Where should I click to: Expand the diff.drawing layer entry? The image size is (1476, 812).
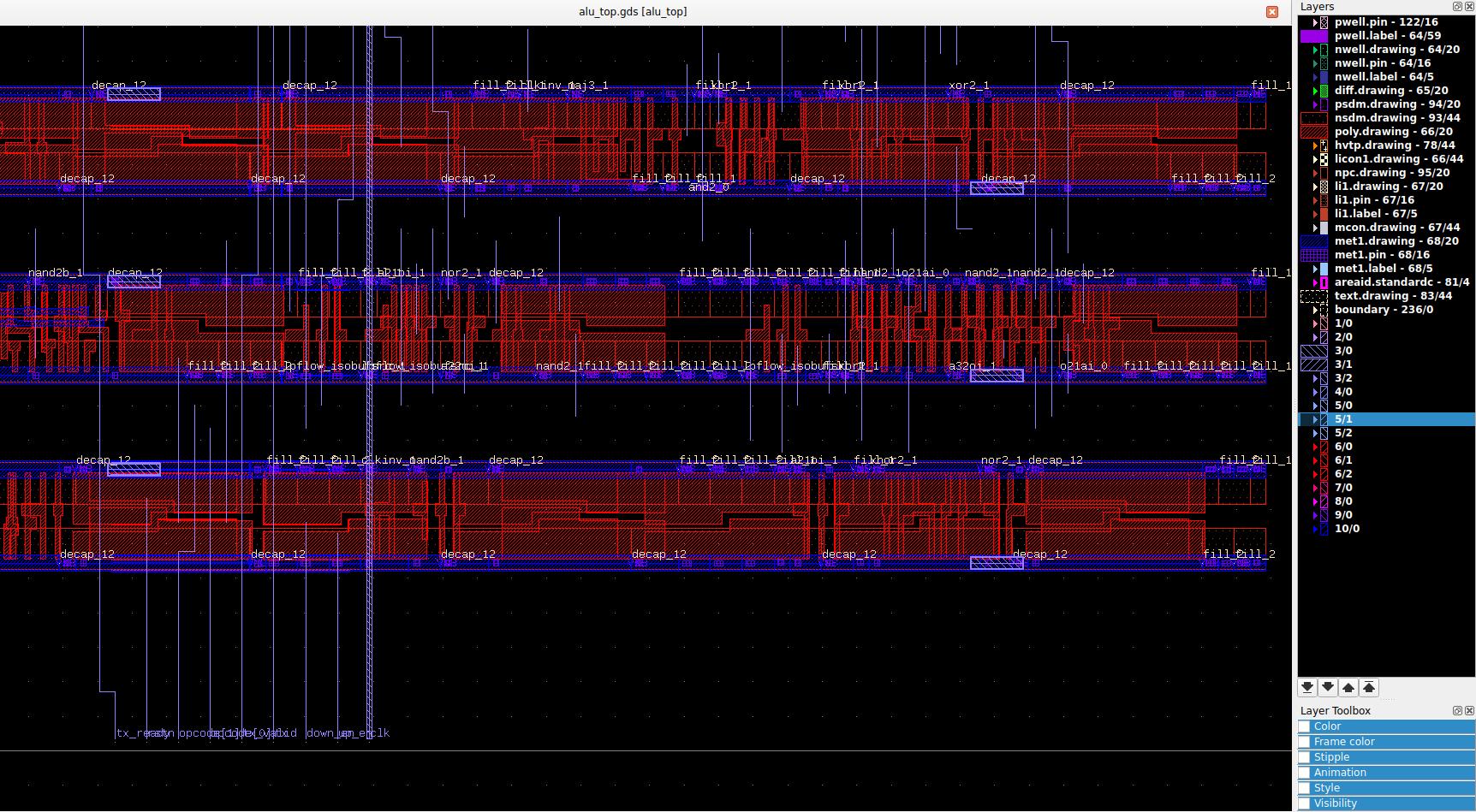coord(1317,90)
